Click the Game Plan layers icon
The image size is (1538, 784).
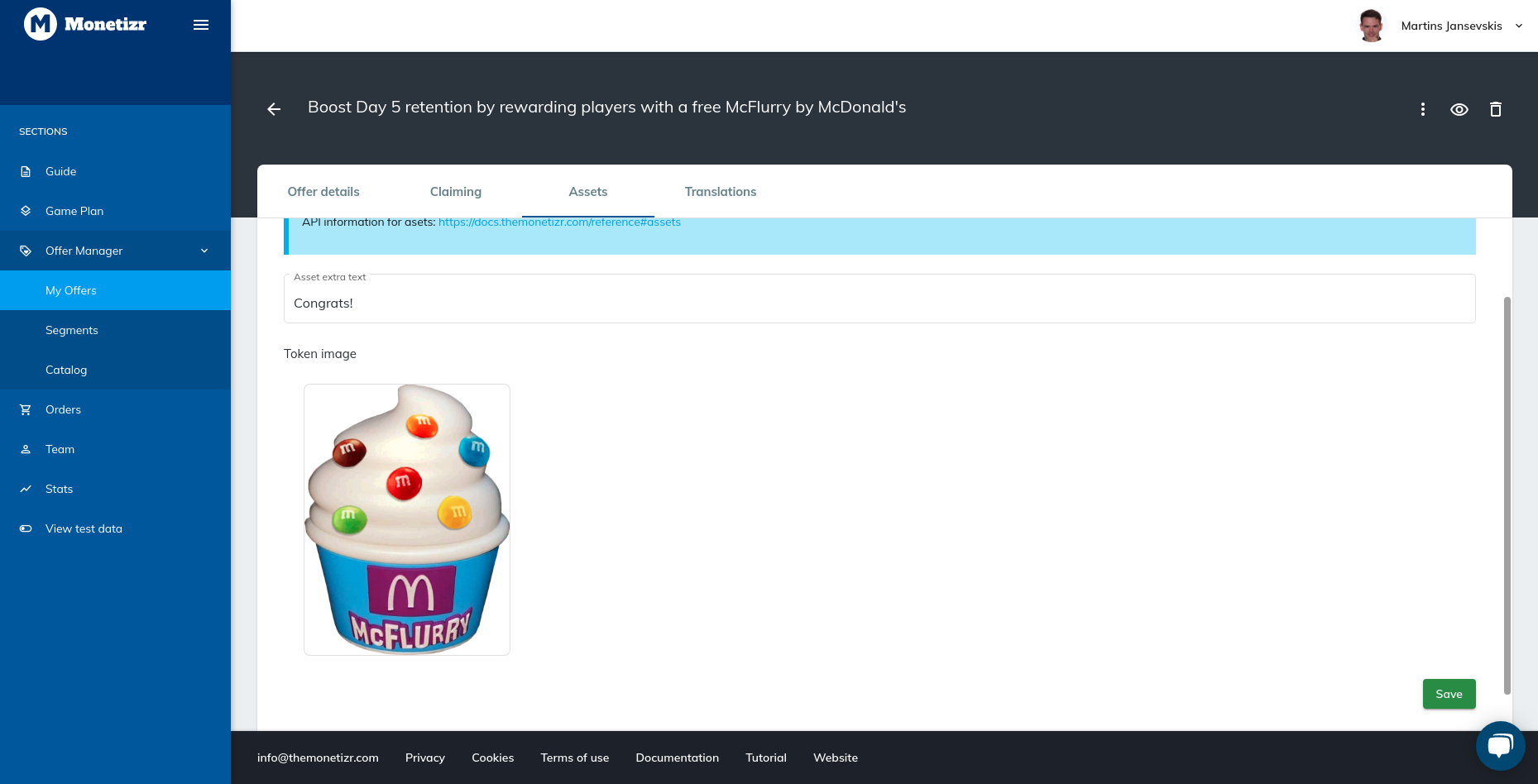click(26, 211)
